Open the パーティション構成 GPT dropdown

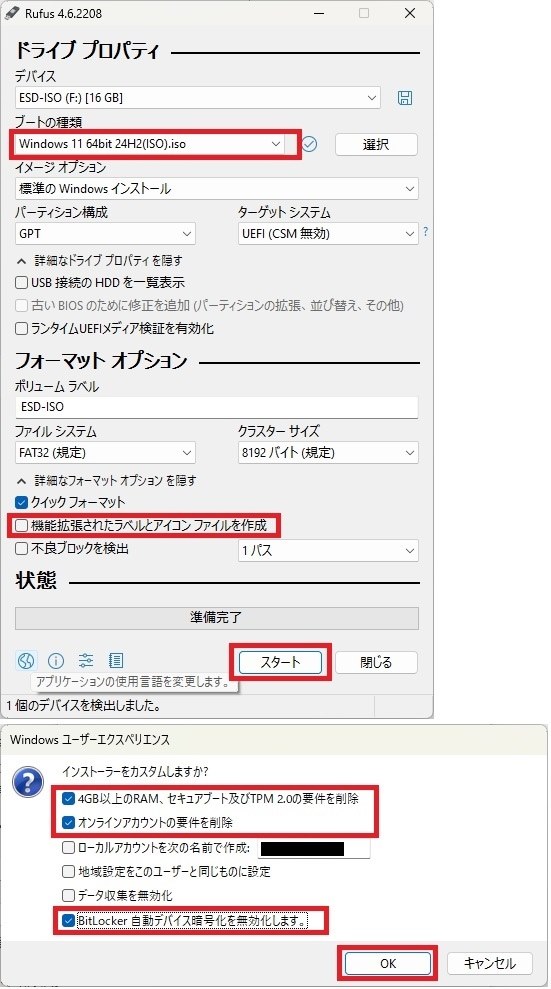105,233
